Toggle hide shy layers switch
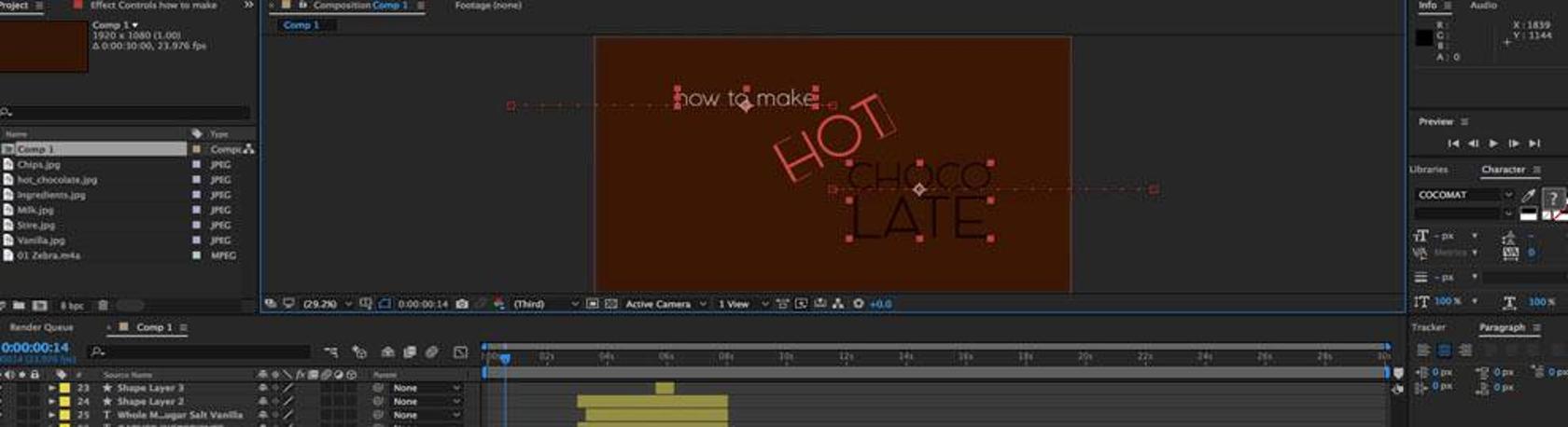This screenshot has height=427, width=1568. click(x=387, y=352)
